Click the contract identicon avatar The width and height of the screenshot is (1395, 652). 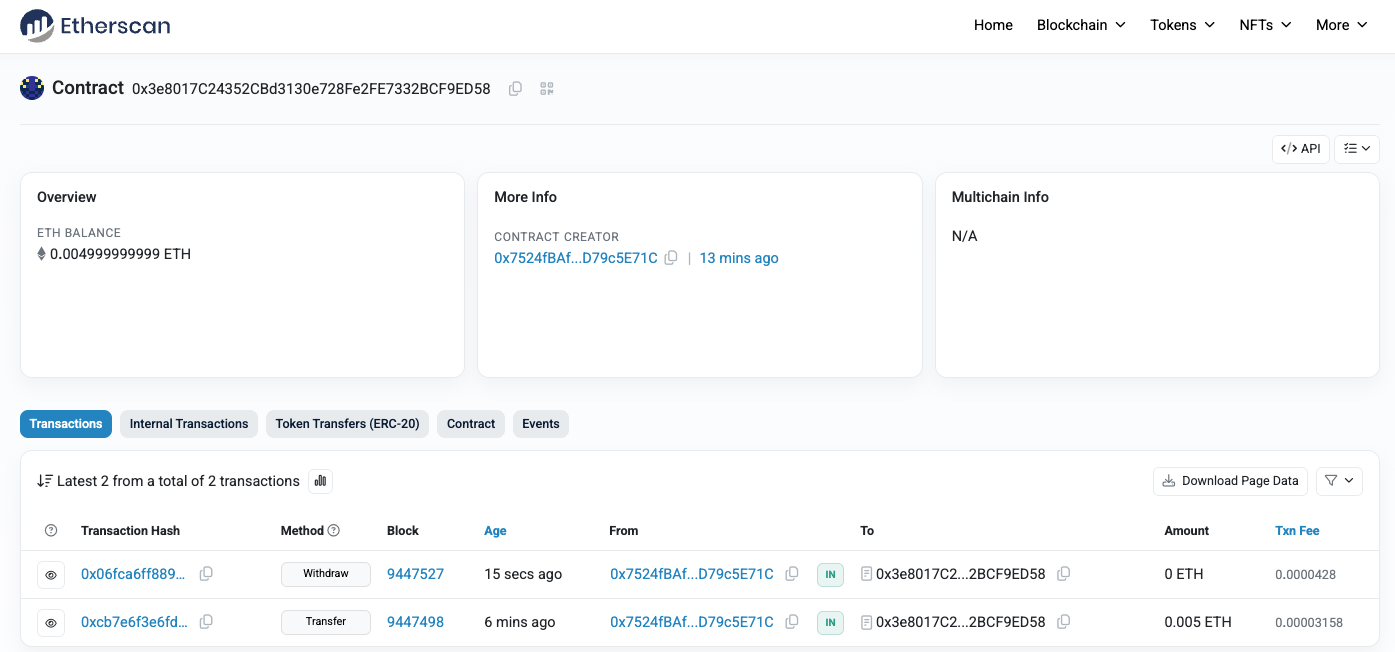32,88
